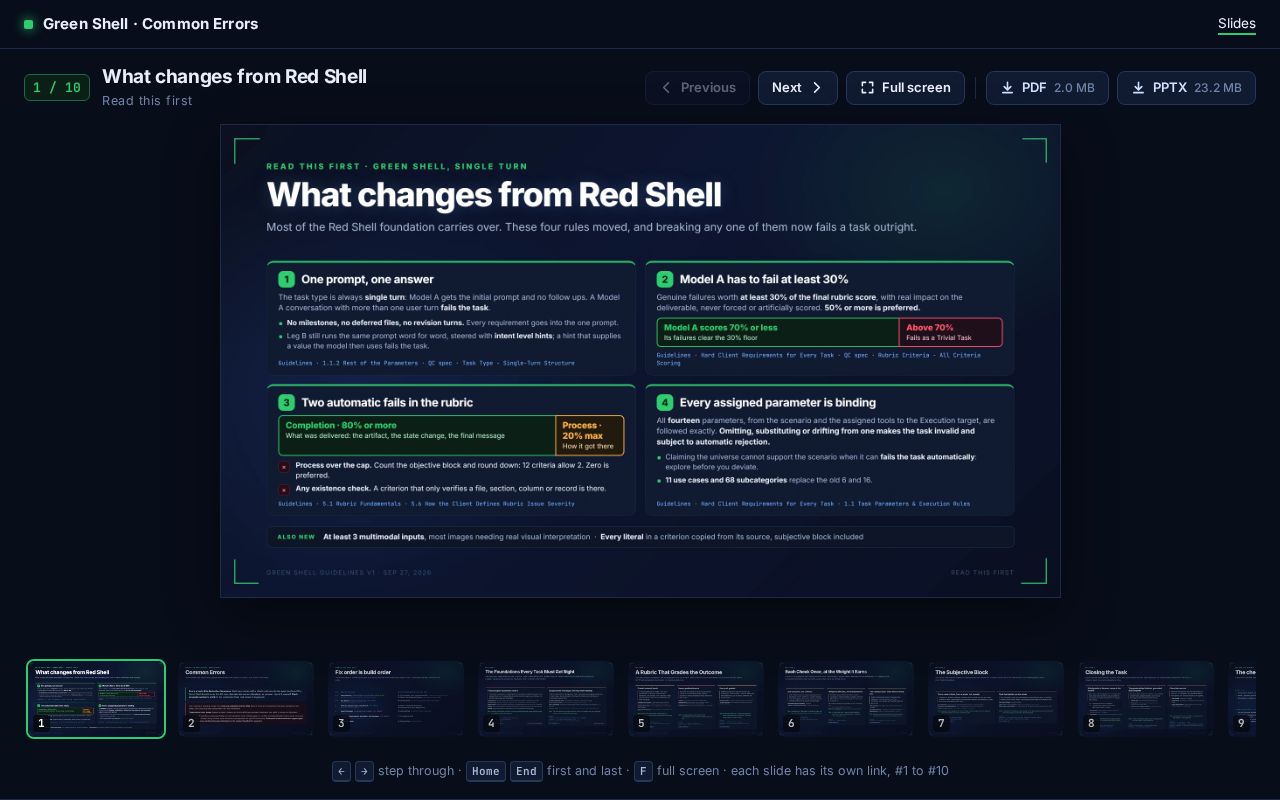This screenshot has width=1280, height=800.
Task: Go to the next slide with Next button
Action: [797, 88]
